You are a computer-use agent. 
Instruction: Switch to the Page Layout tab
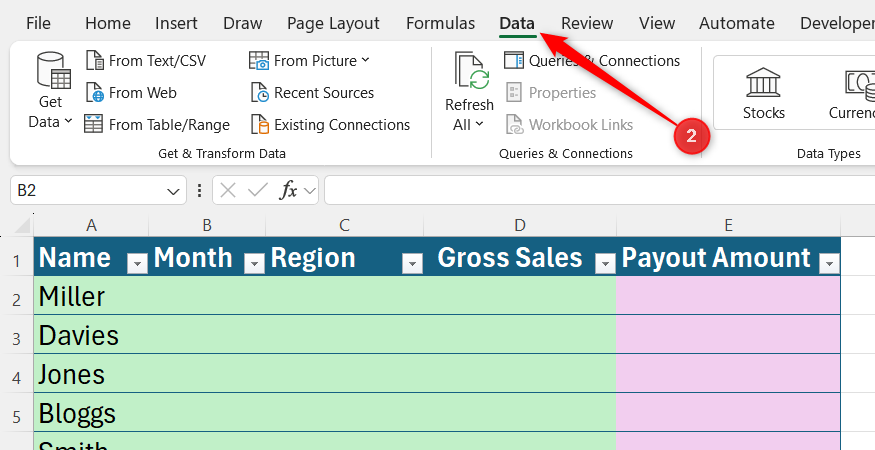[x=333, y=23]
